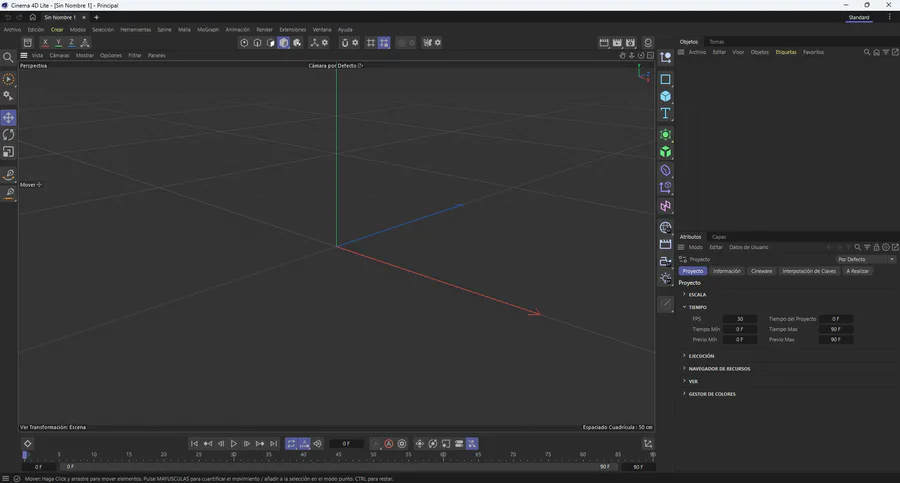Screen dimensions: 900x483
Task: Select the Rotate tool in left toolbar
Action: click(9, 135)
